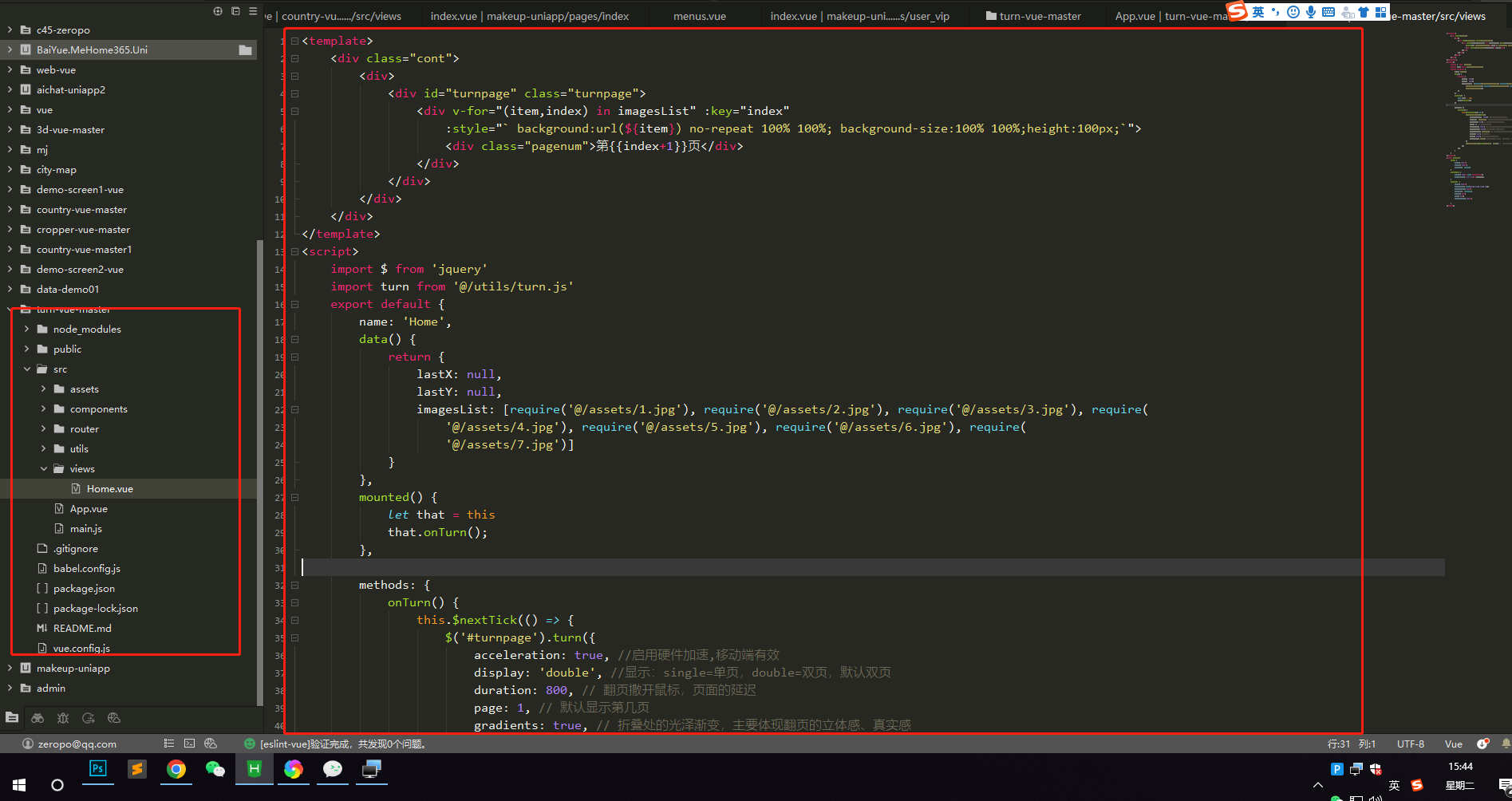1512x801 pixels.
Task: Open WeChat from the taskbar
Action: click(x=215, y=769)
